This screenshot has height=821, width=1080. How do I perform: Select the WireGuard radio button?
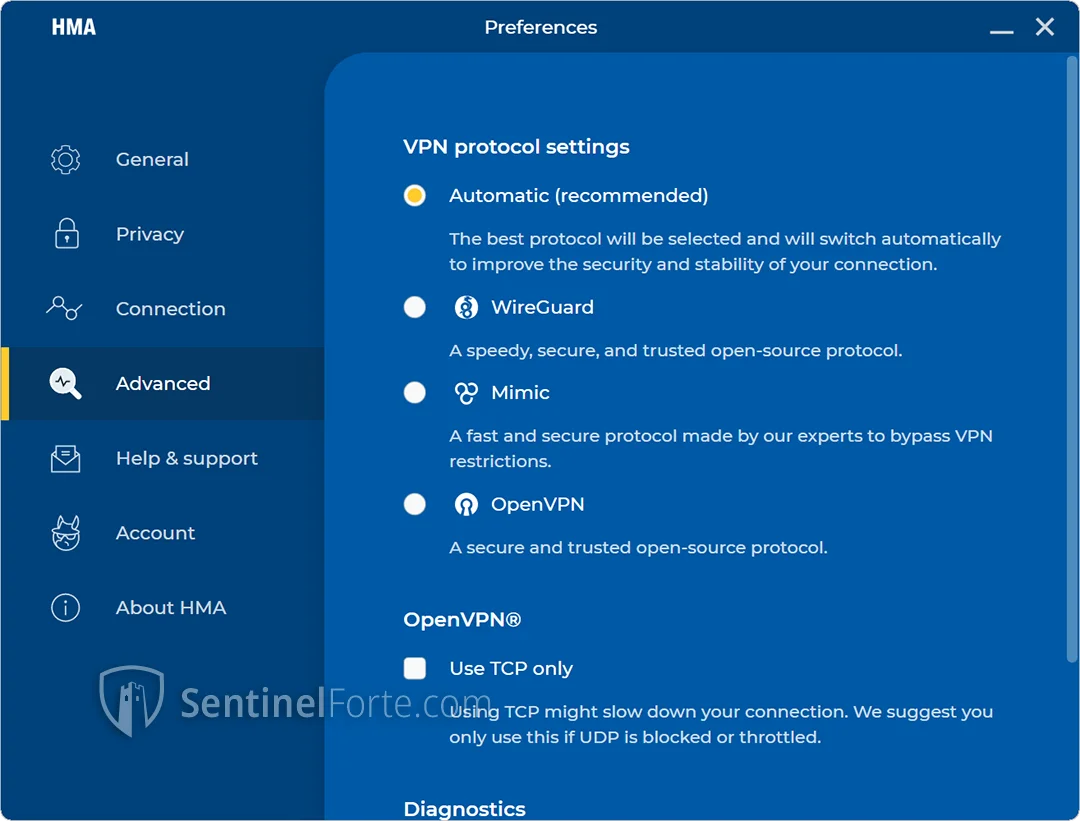415,307
